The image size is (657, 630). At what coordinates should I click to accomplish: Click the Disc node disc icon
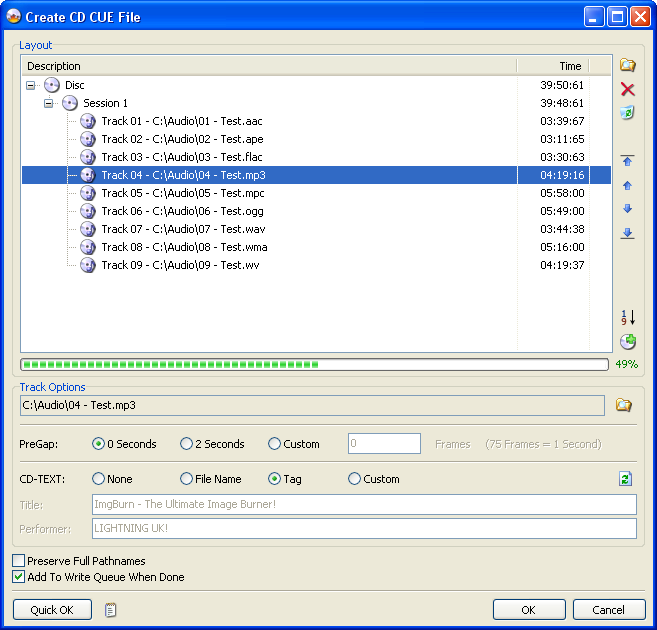click(x=52, y=85)
